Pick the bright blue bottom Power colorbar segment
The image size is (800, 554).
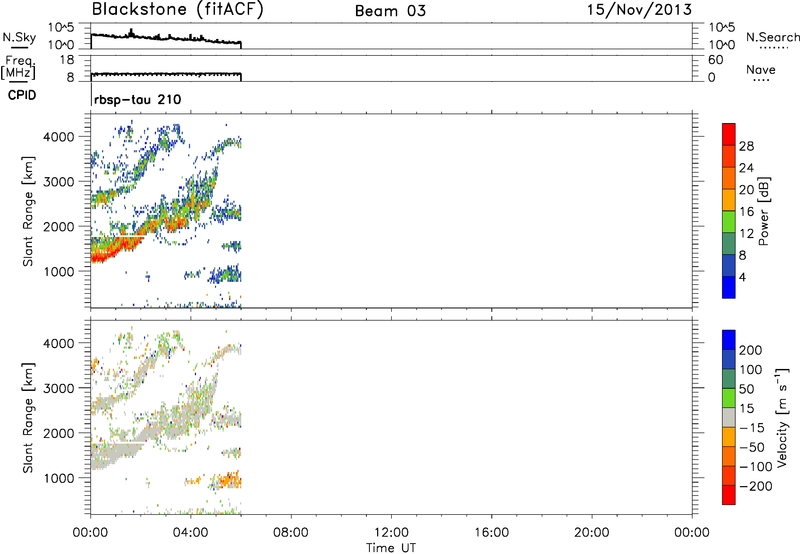click(x=729, y=287)
